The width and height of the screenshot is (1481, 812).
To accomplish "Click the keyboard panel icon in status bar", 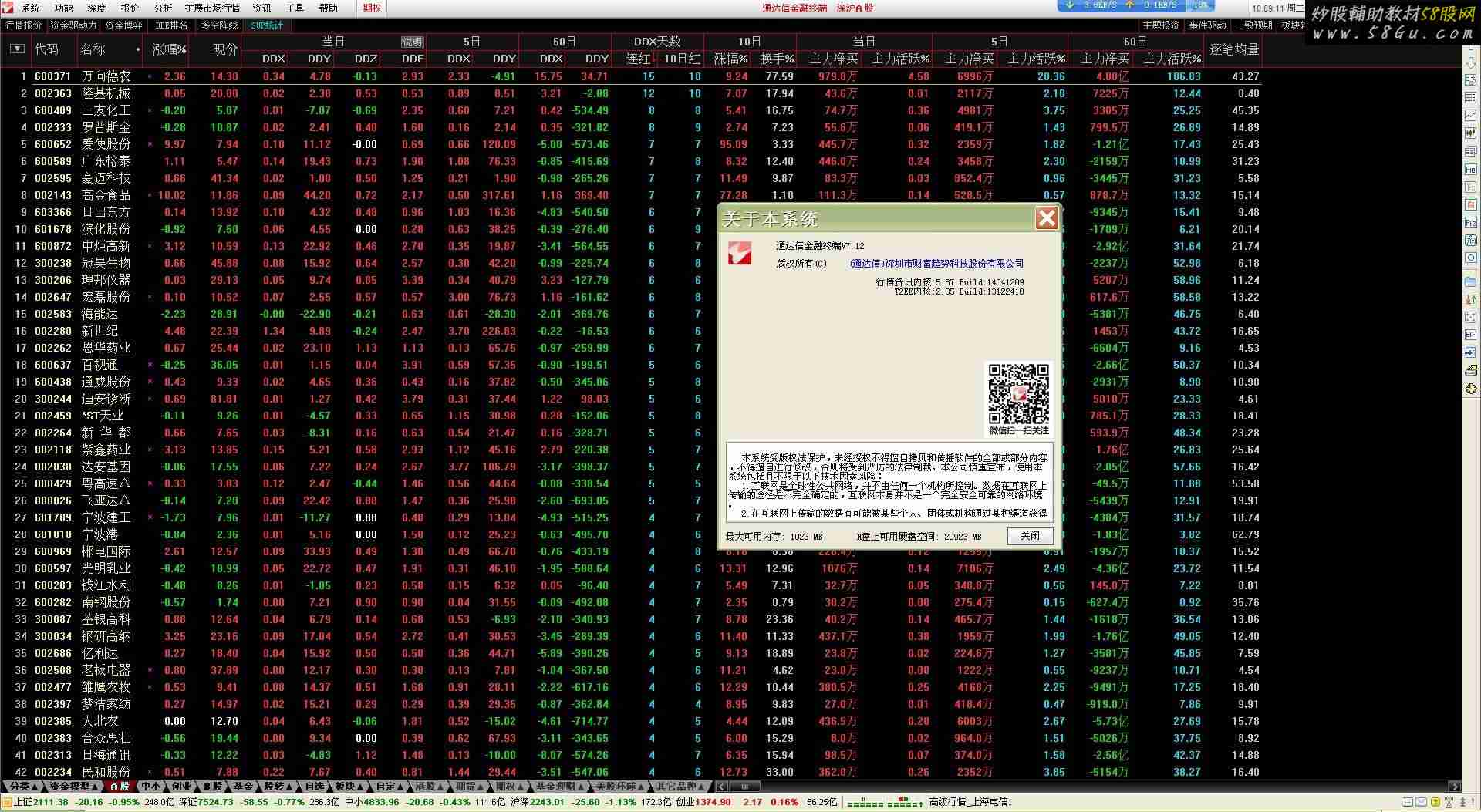I will (1405, 803).
